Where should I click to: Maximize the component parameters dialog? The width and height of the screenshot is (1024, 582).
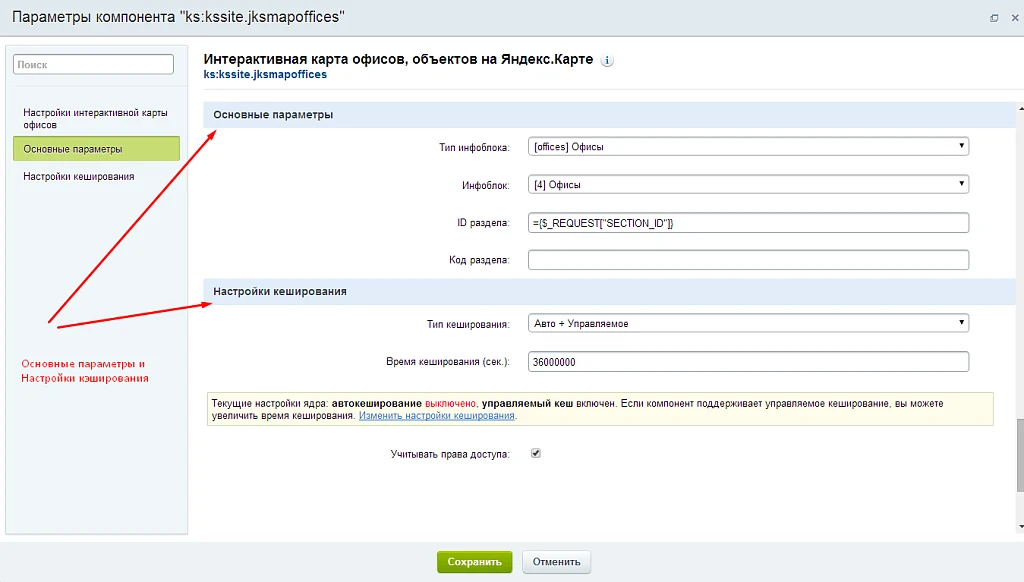click(x=994, y=18)
